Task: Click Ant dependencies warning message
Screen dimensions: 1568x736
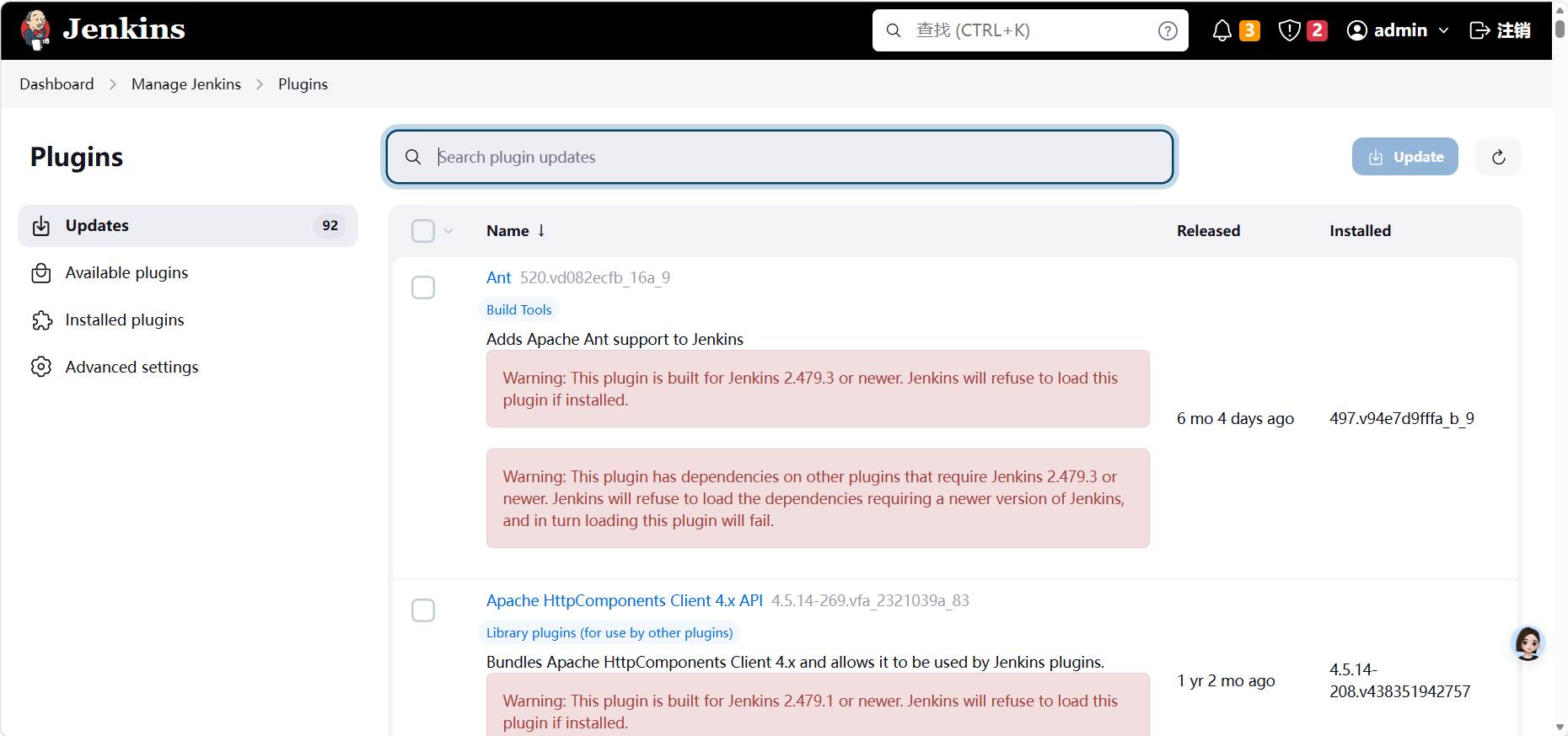Action: coord(818,498)
